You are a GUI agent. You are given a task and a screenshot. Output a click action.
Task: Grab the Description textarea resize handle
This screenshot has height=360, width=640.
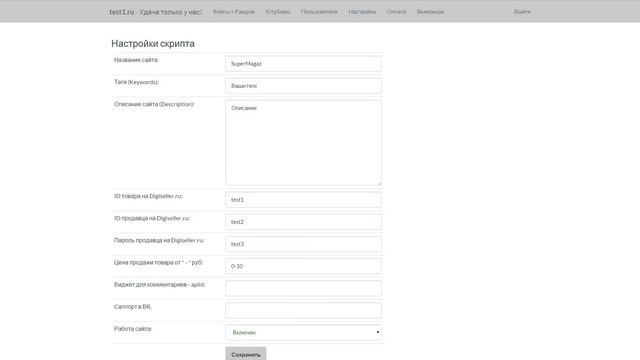point(379,183)
